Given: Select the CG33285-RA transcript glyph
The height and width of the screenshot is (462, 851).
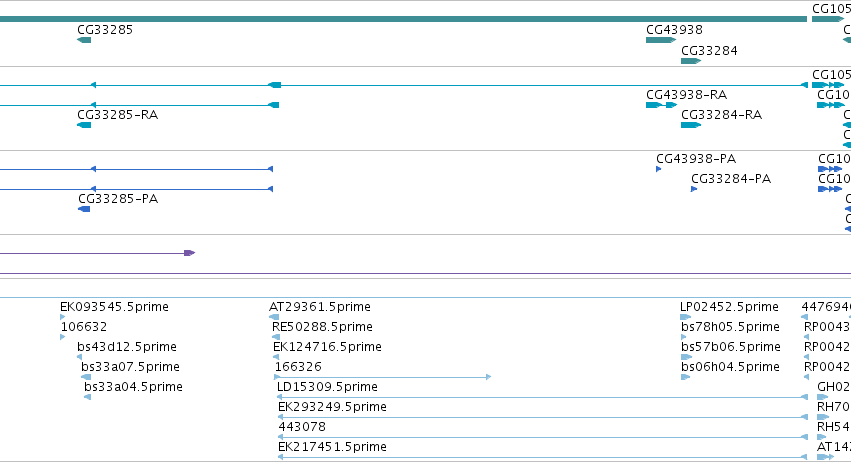Looking at the screenshot, I should [x=84, y=125].
